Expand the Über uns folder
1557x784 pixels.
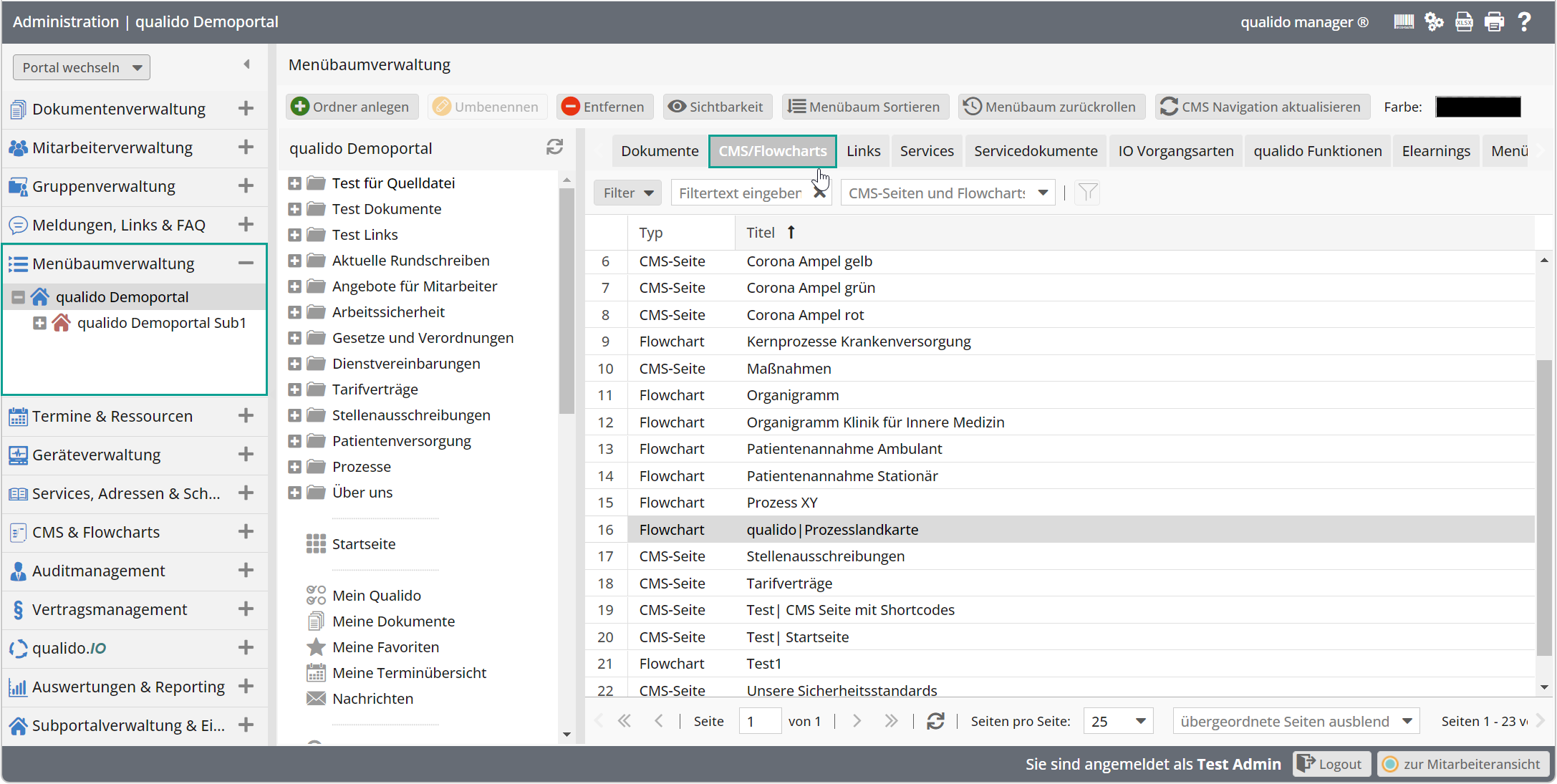(294, 493)
